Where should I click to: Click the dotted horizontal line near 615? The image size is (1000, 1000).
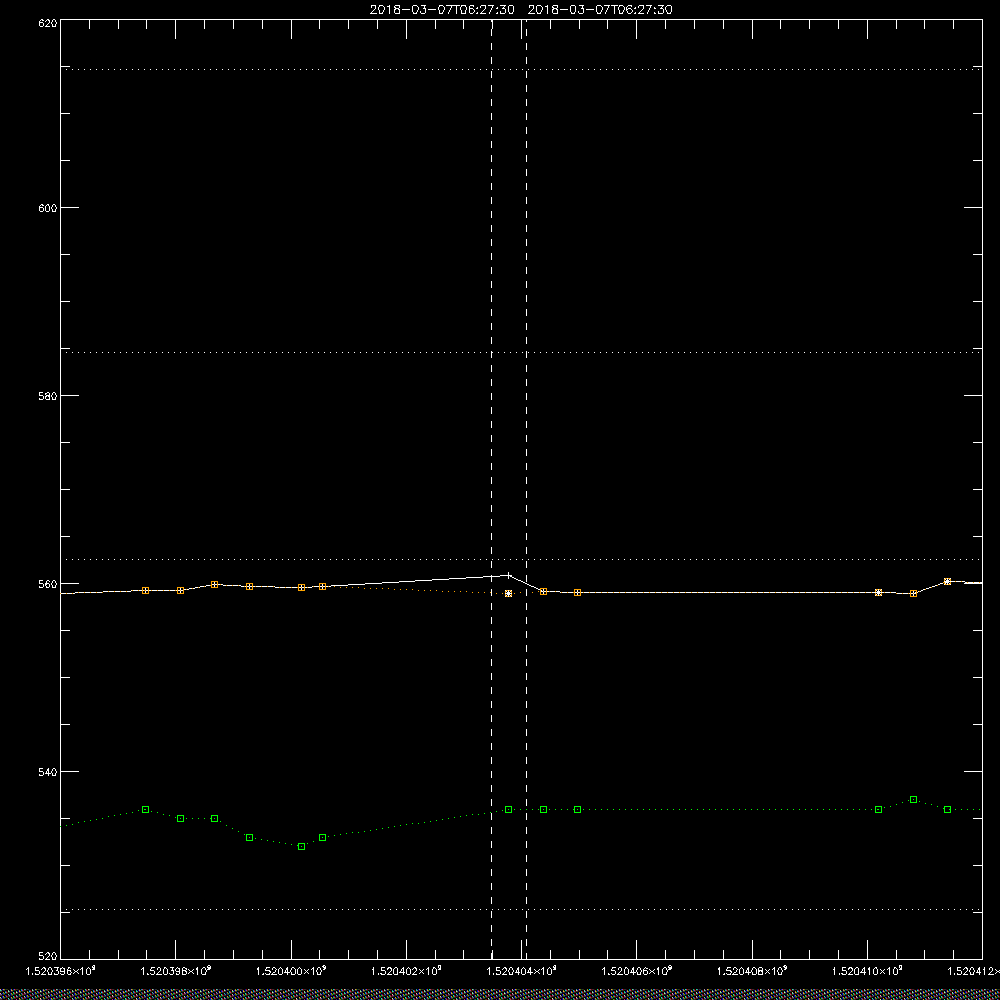click(521, 69)
